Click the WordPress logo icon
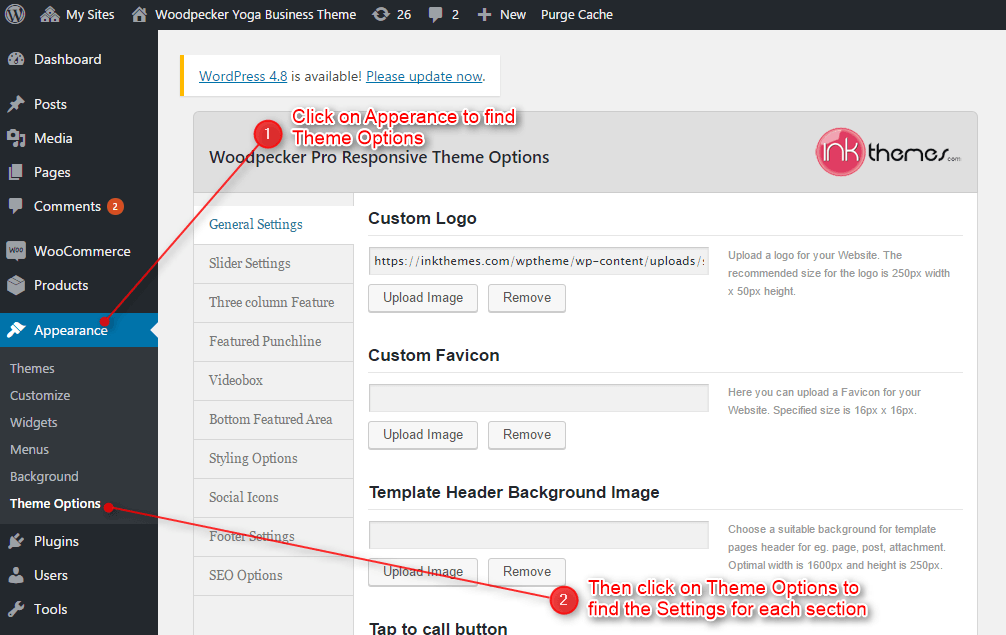This screenshot has height=635, width=1006. (15, 14)
